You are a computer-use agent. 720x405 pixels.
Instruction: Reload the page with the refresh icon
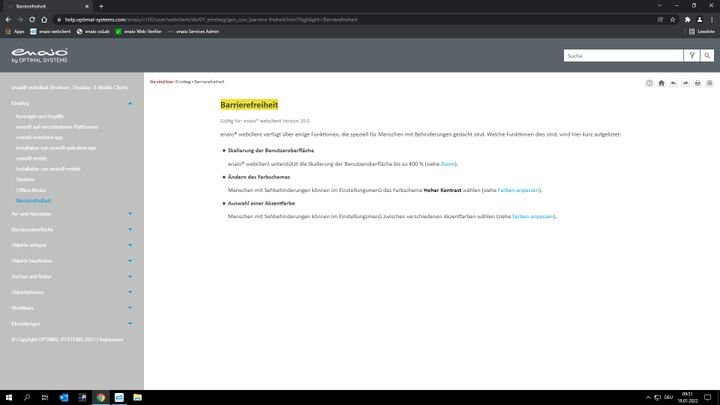[32, 20]
